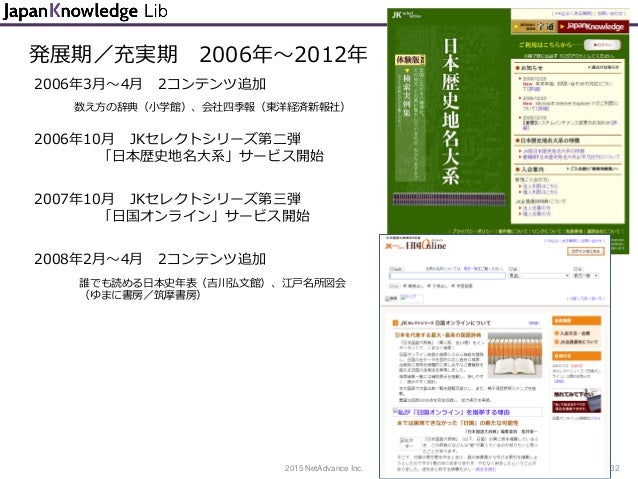Click the 触れてみて下さい banner

pyautogui.click(x=576, y=401)
